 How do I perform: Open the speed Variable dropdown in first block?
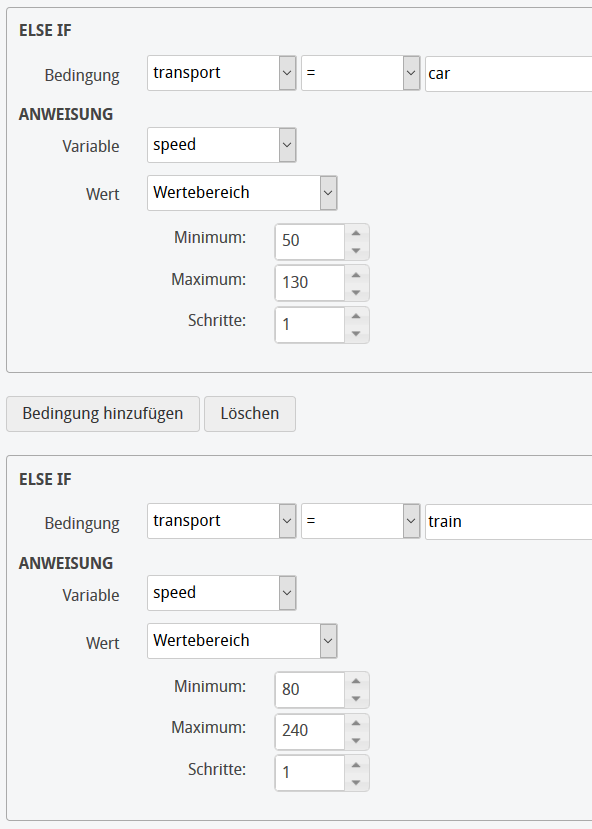click(286, 145)
